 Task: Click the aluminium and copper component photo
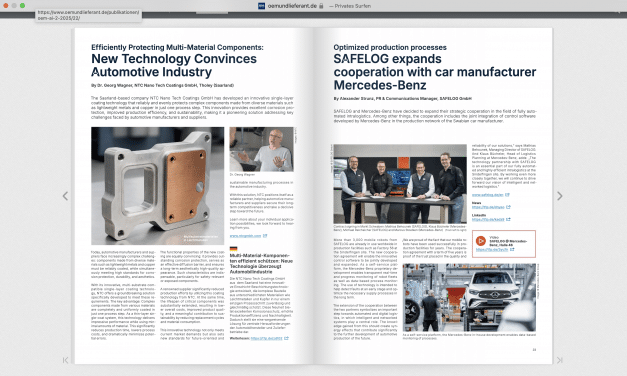coord(158,186)
